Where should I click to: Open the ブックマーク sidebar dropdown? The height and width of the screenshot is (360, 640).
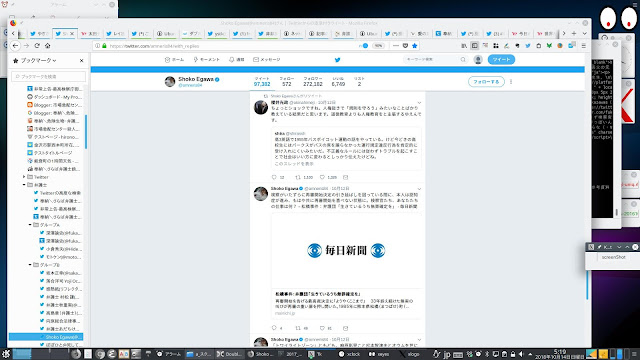38,60
